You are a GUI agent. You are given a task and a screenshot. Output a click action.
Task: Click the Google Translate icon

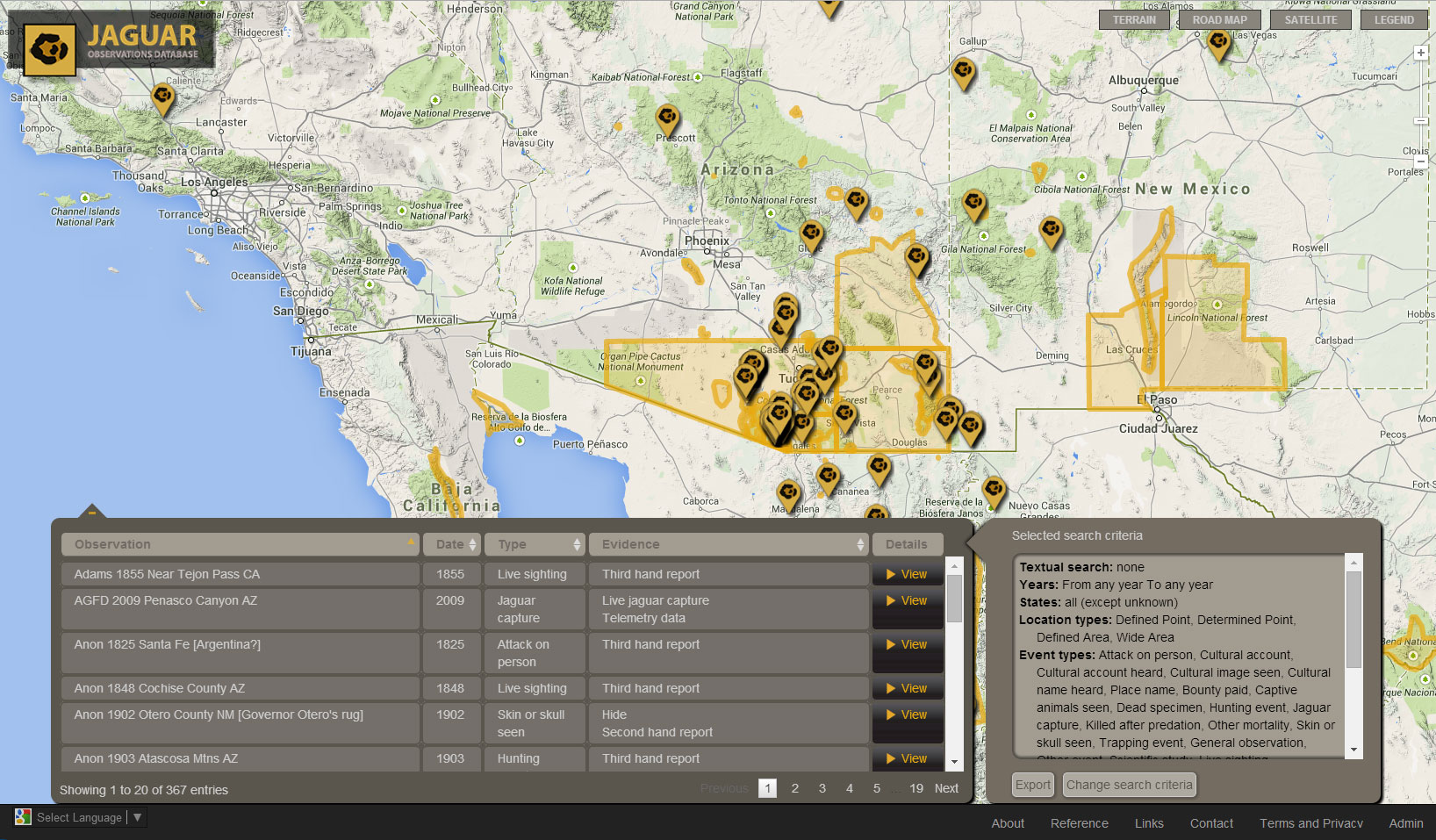click(23, 817)
